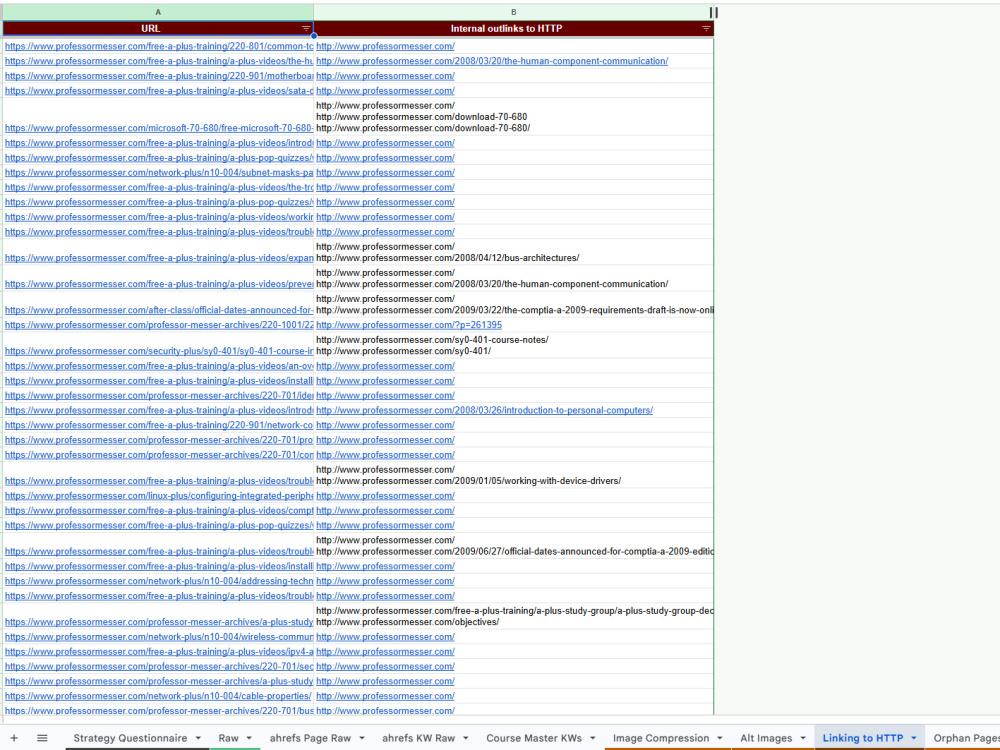The image size is (1000, 750).
Task: Open Raw tab dropdown arrow
Action: (249, 738)
